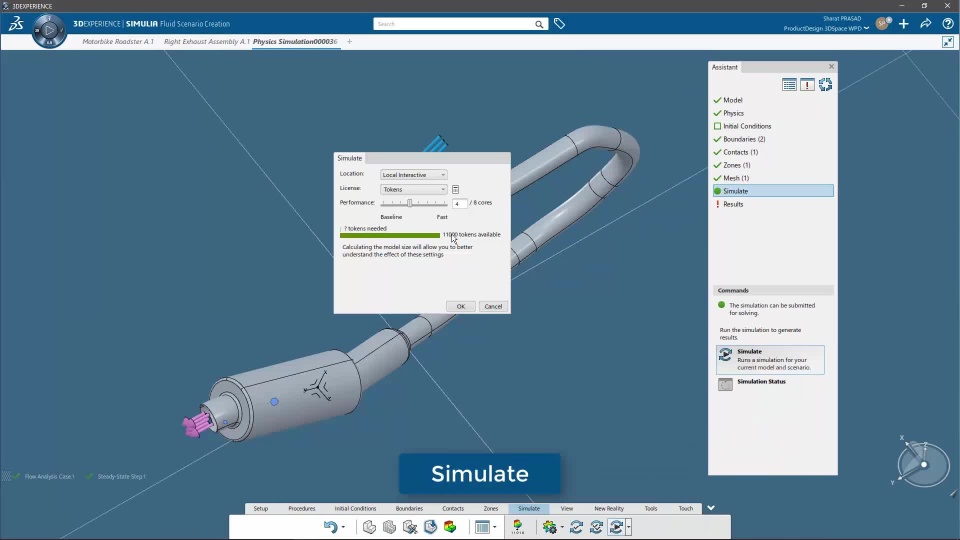Viewport: 960px width, 540px height.
Task: Click the cores number input field
Action: pos(459,203)
